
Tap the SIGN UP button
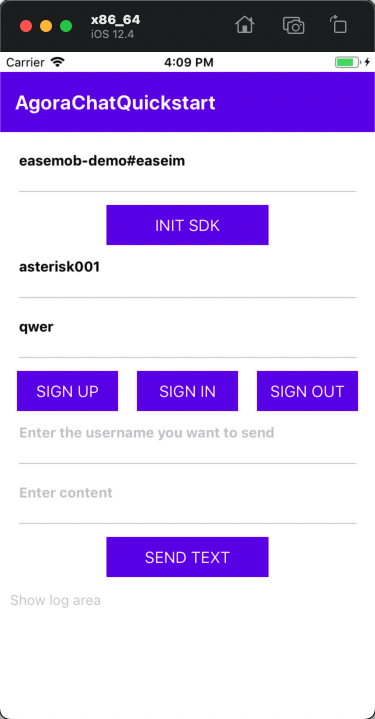[x=67, y=391]
